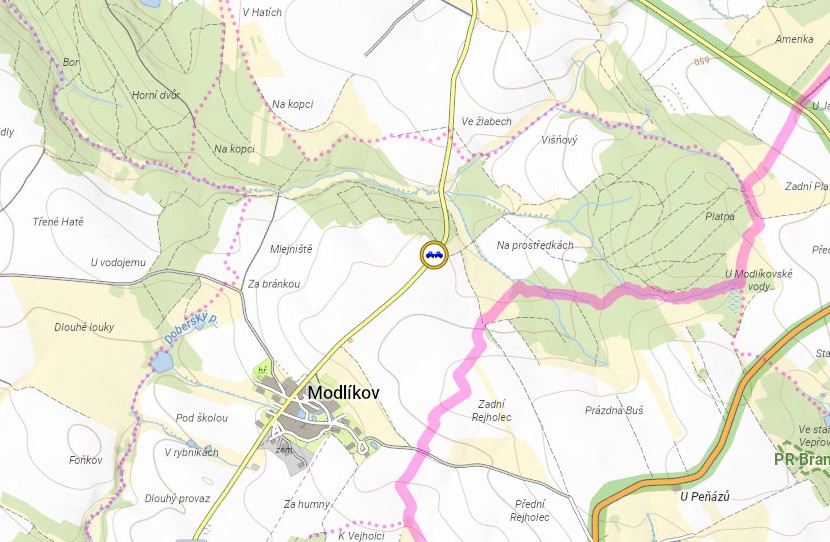Click the Višňový place name
Viewport: 830px width, 542px height.
pos(559,140)
